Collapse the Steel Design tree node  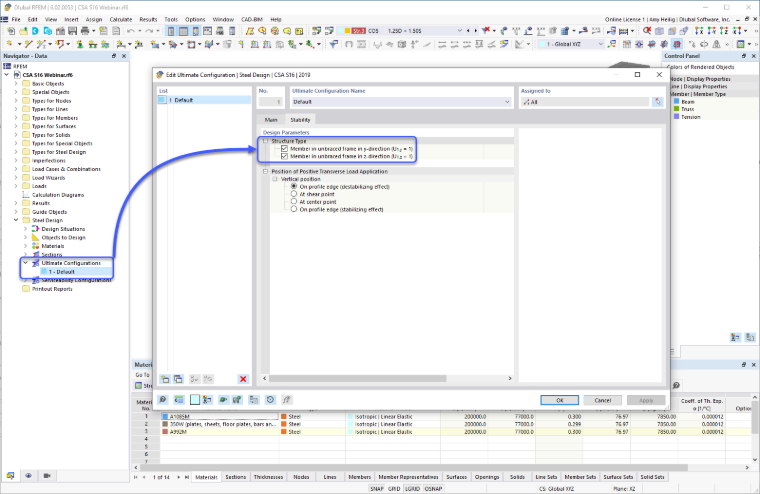16,220
